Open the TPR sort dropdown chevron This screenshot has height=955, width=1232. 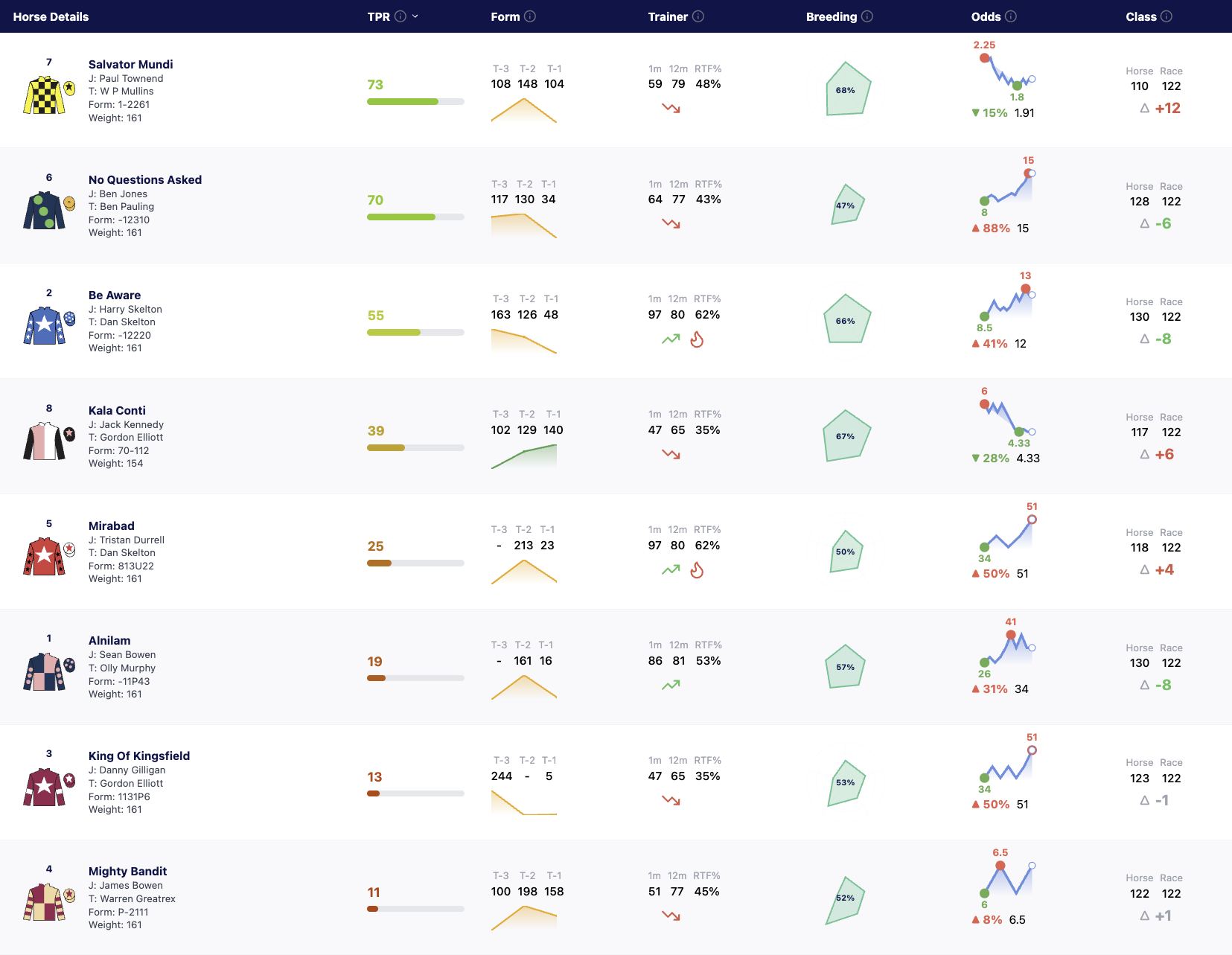tap(415, 16)
